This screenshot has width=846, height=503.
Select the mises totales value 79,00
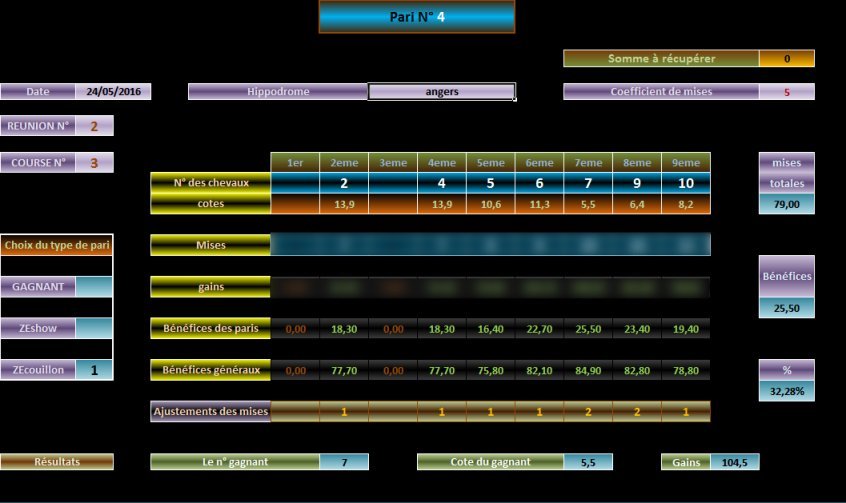pos(786,204)
